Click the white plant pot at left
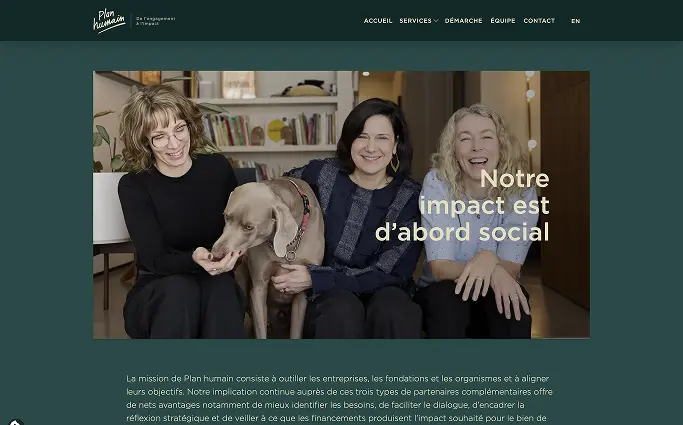 109,207
